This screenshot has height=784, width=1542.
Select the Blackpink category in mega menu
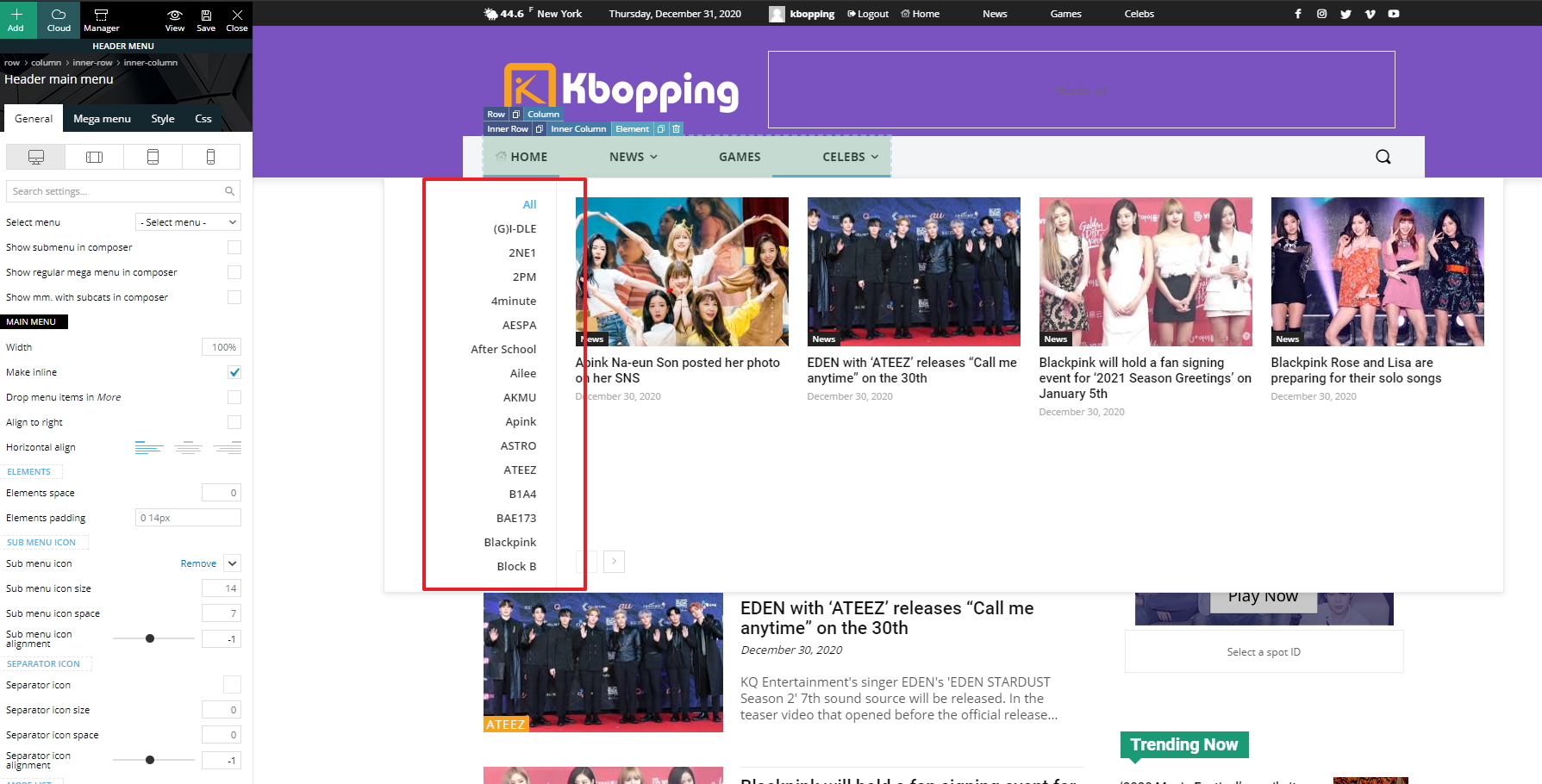pos(510,542)
